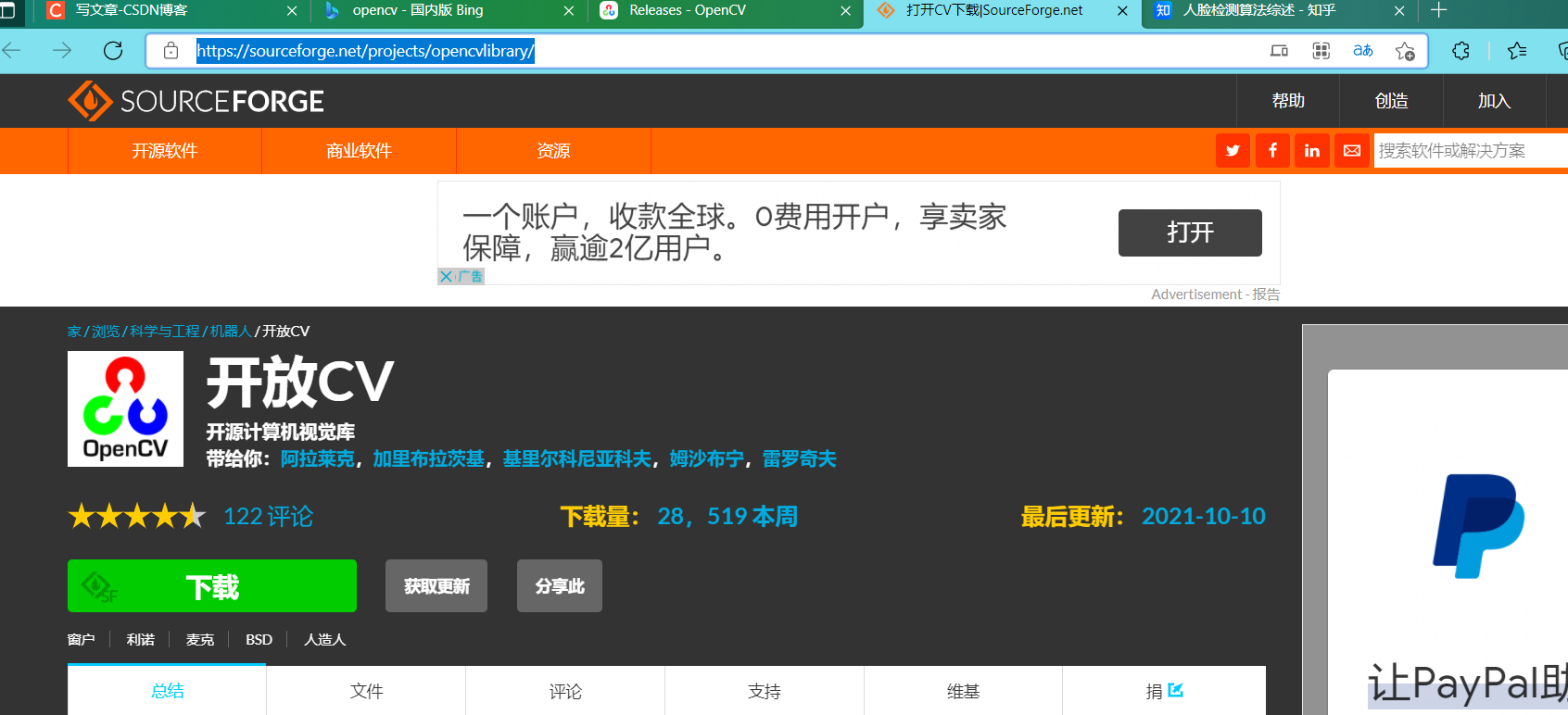Screen dimensions: 1568x715
Task: Select the 窗户 platform link
Action: (82, 640)
